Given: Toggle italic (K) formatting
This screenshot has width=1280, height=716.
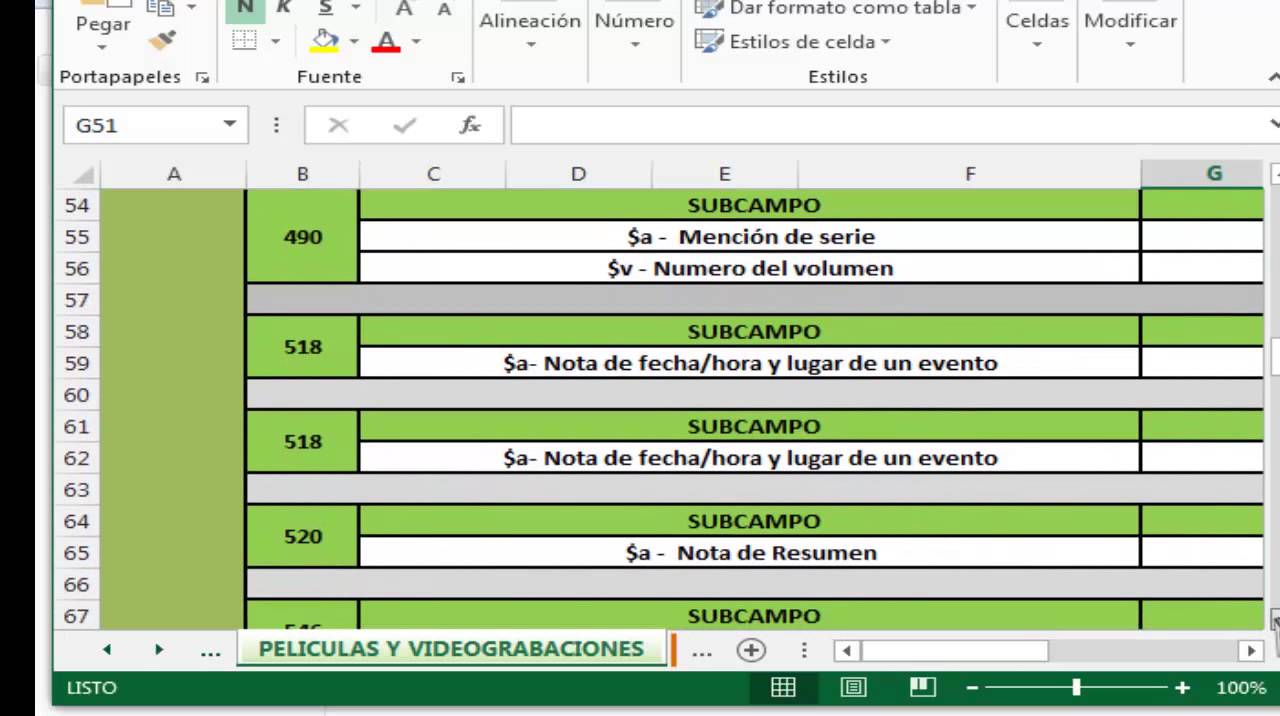Looking at the screenshot, I should [284, 8].
